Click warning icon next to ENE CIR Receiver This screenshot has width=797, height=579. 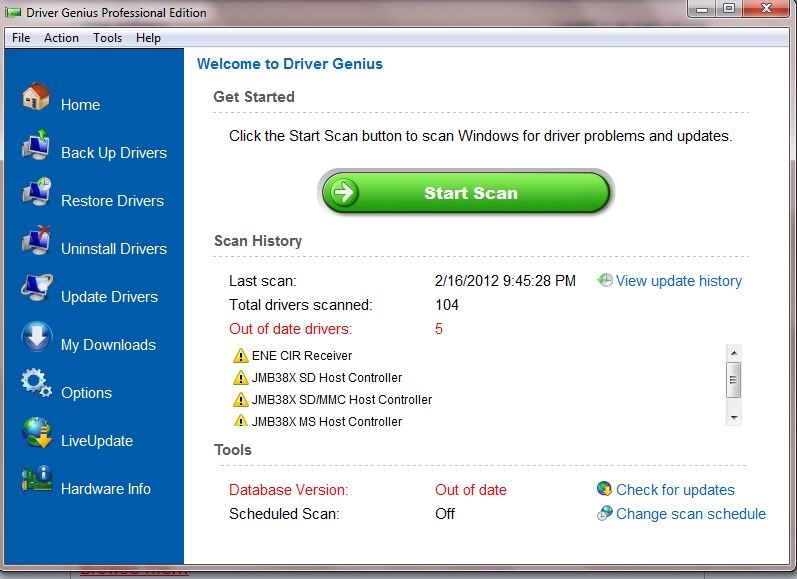pos(240,355)
